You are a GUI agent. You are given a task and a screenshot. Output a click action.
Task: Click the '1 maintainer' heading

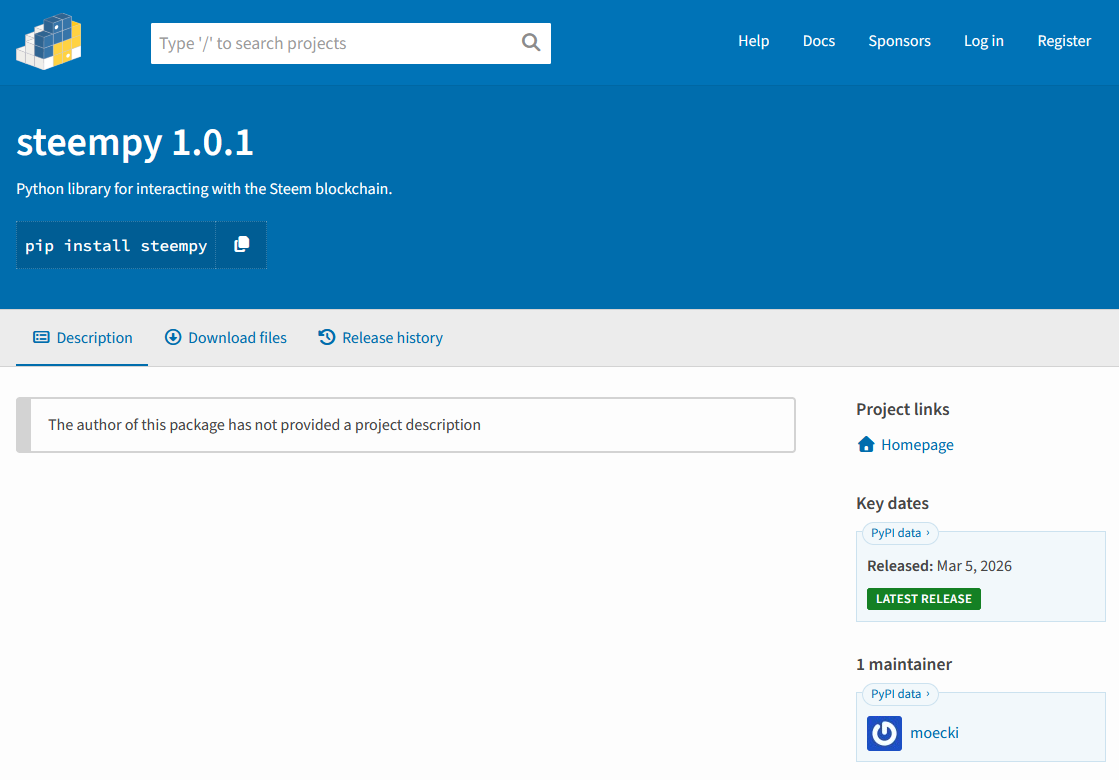(x=903, y=664)
